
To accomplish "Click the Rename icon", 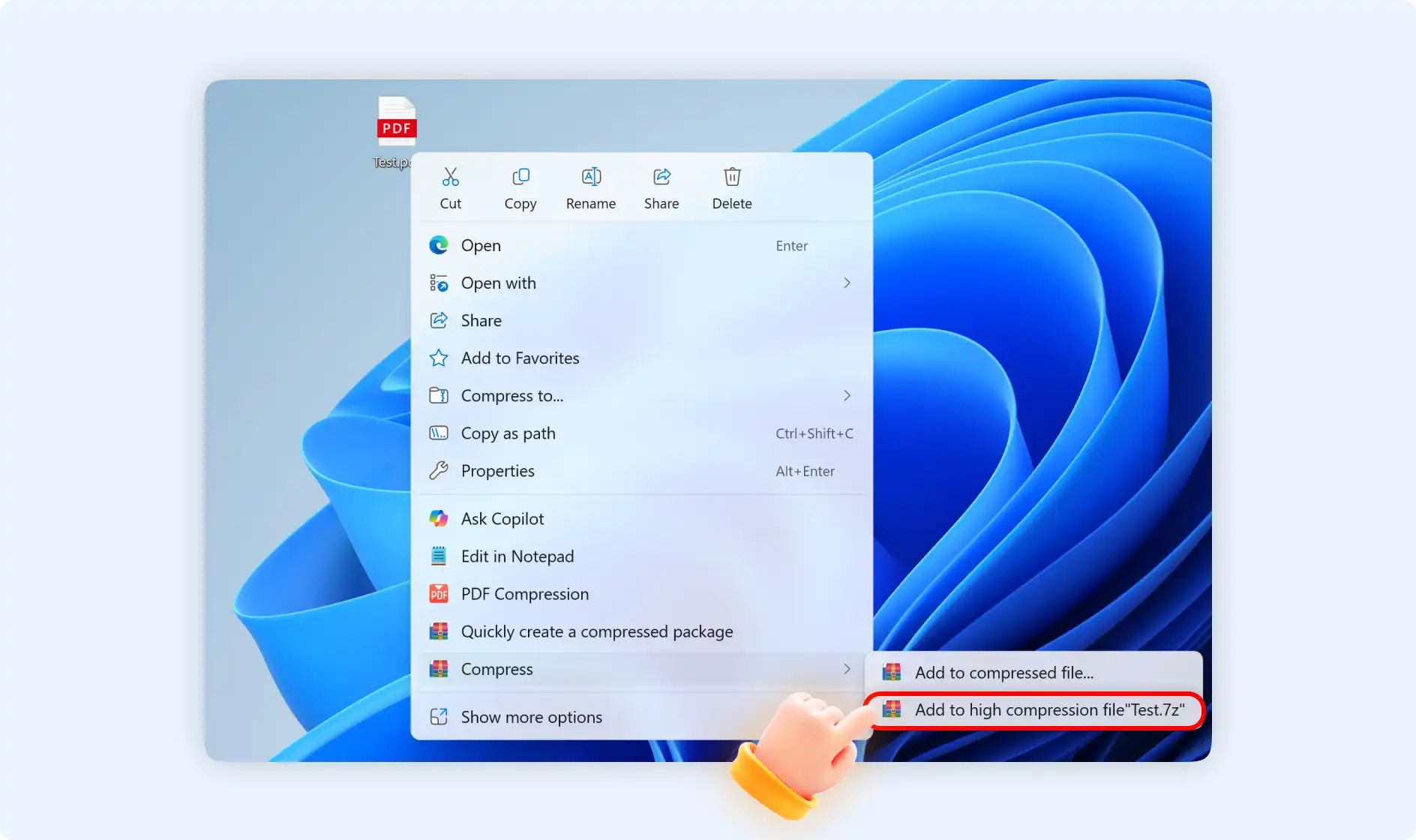I will tap(591, 177).
